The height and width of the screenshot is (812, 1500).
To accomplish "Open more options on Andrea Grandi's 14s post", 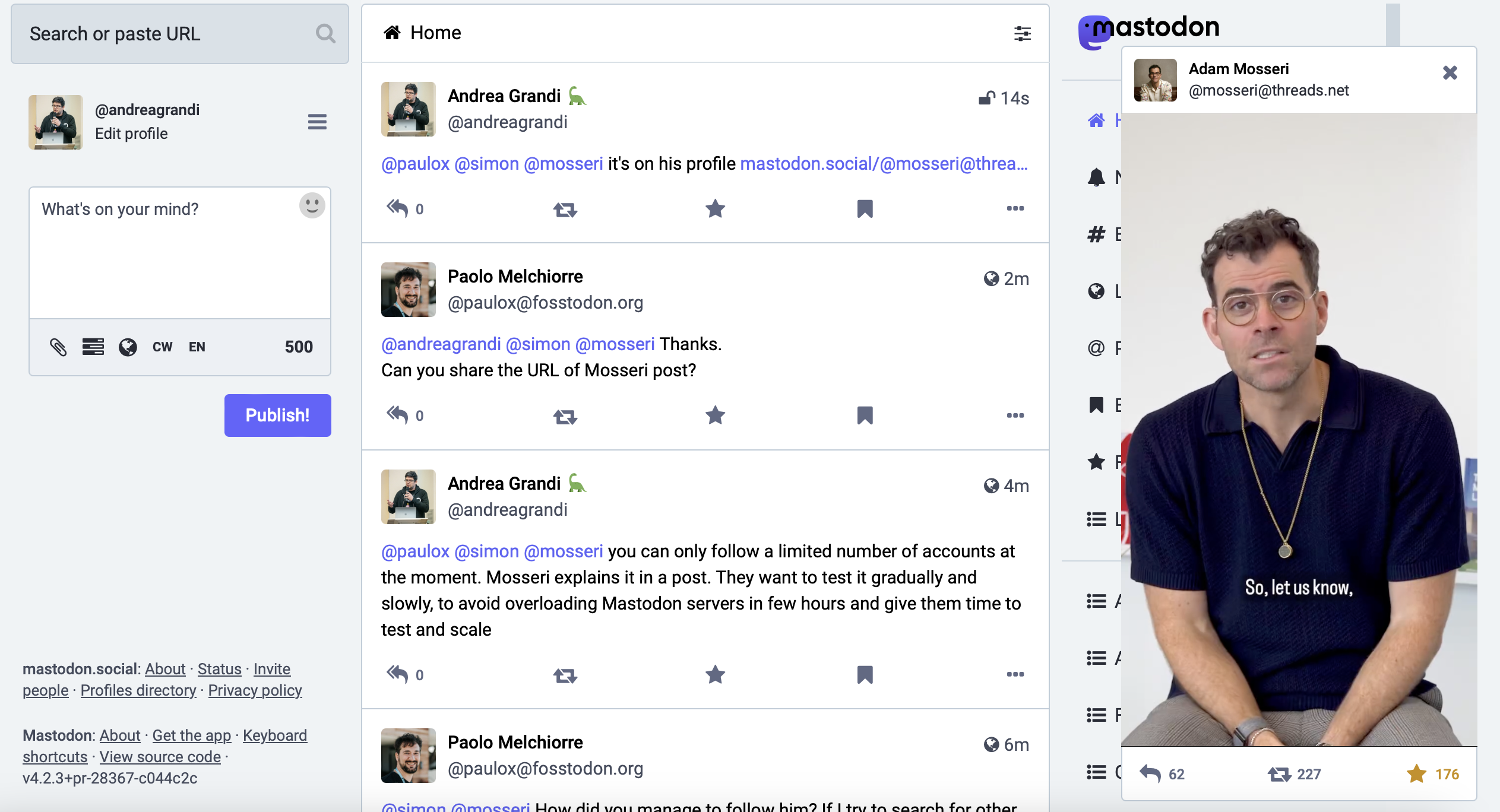I will point(1015,208).
